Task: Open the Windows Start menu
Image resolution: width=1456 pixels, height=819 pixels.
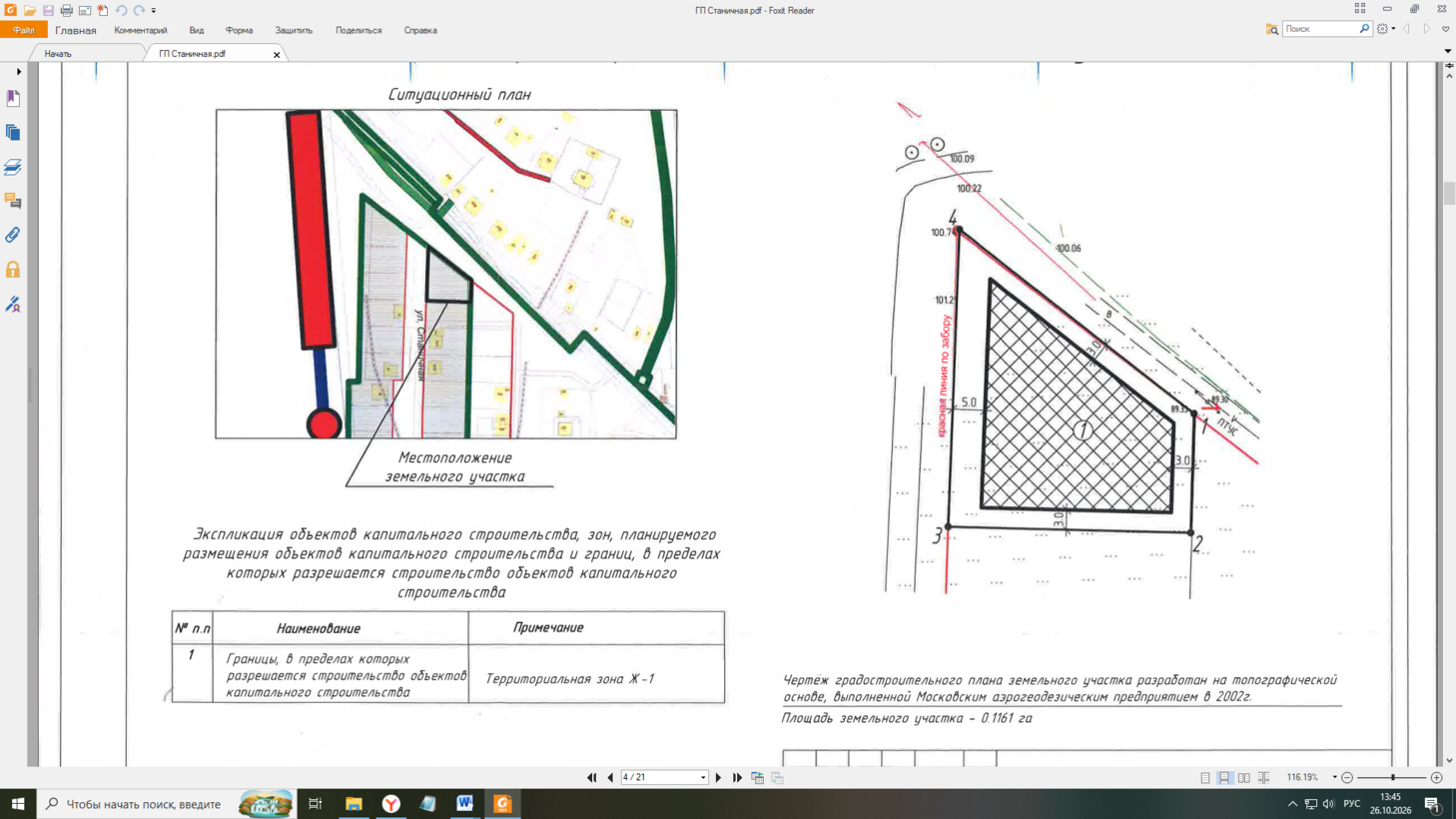Action: pos(18,803)
